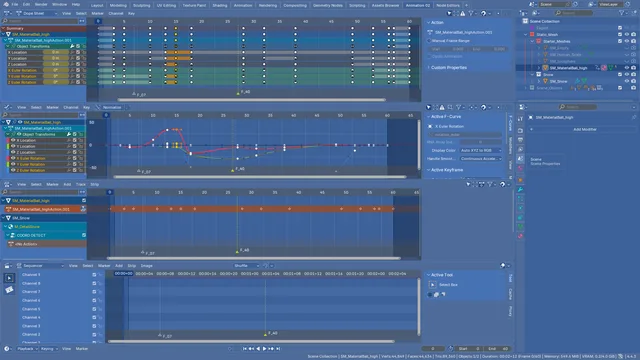
Task: Open the Keying popover in timeline
Action: click(49, 349)
